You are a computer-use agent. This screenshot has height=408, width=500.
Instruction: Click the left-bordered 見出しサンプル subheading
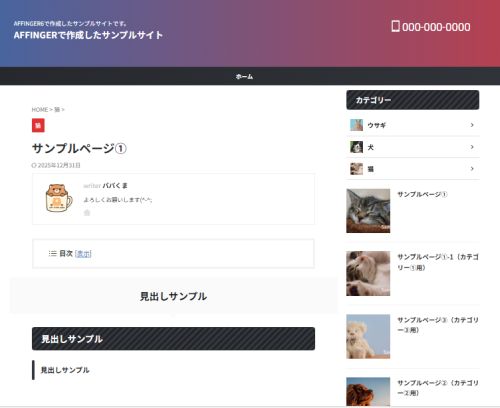pos(65,370)
